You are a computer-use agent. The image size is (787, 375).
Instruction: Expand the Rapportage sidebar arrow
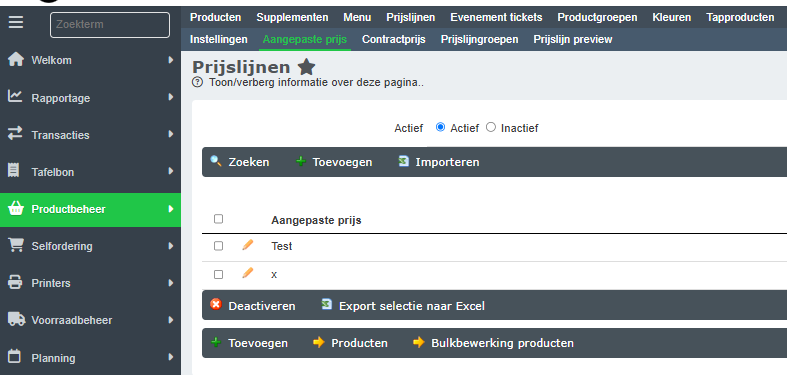171,97
